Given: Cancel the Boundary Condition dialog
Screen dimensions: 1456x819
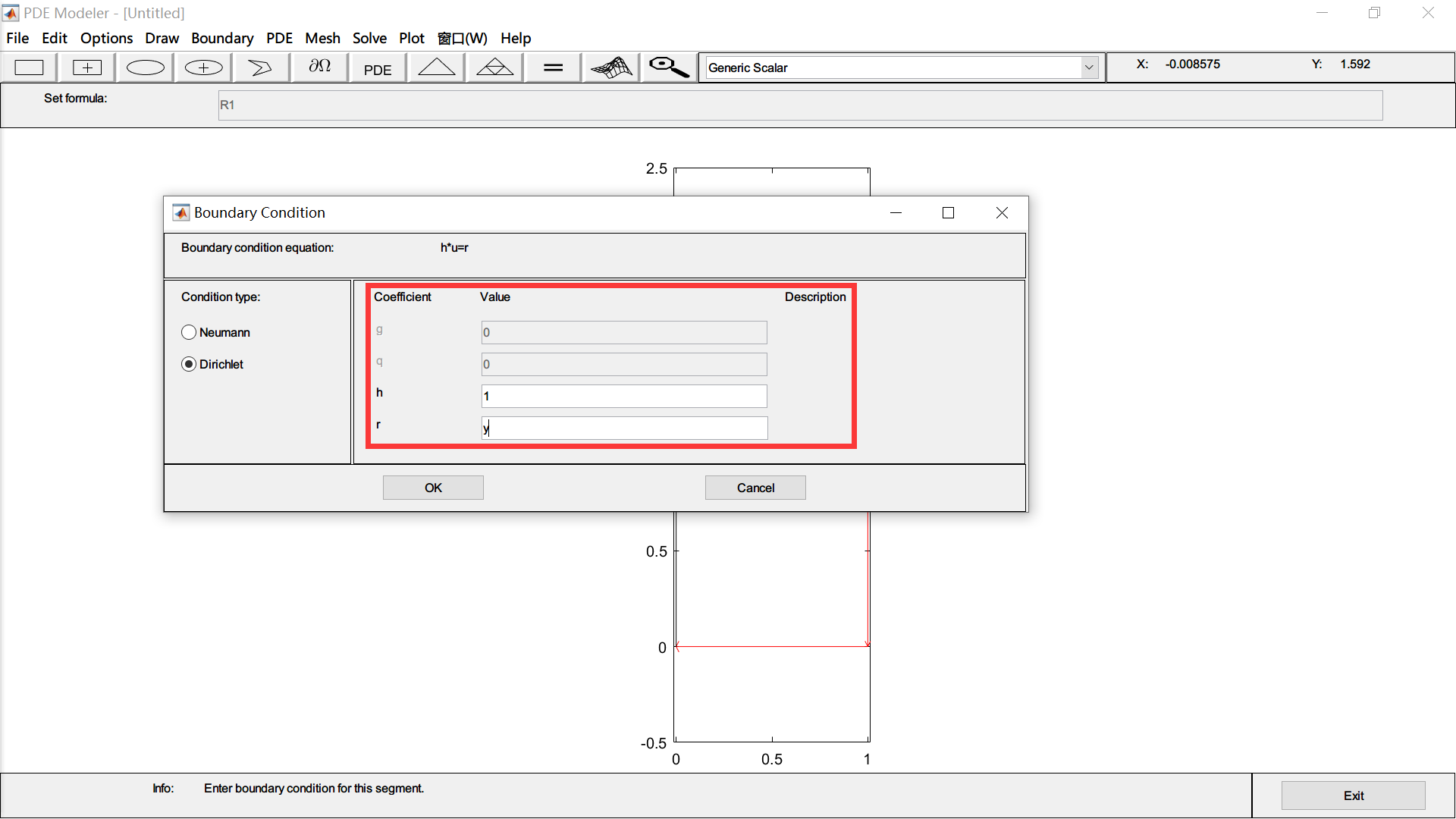Looking at the screenshot, I should [755, 487].
